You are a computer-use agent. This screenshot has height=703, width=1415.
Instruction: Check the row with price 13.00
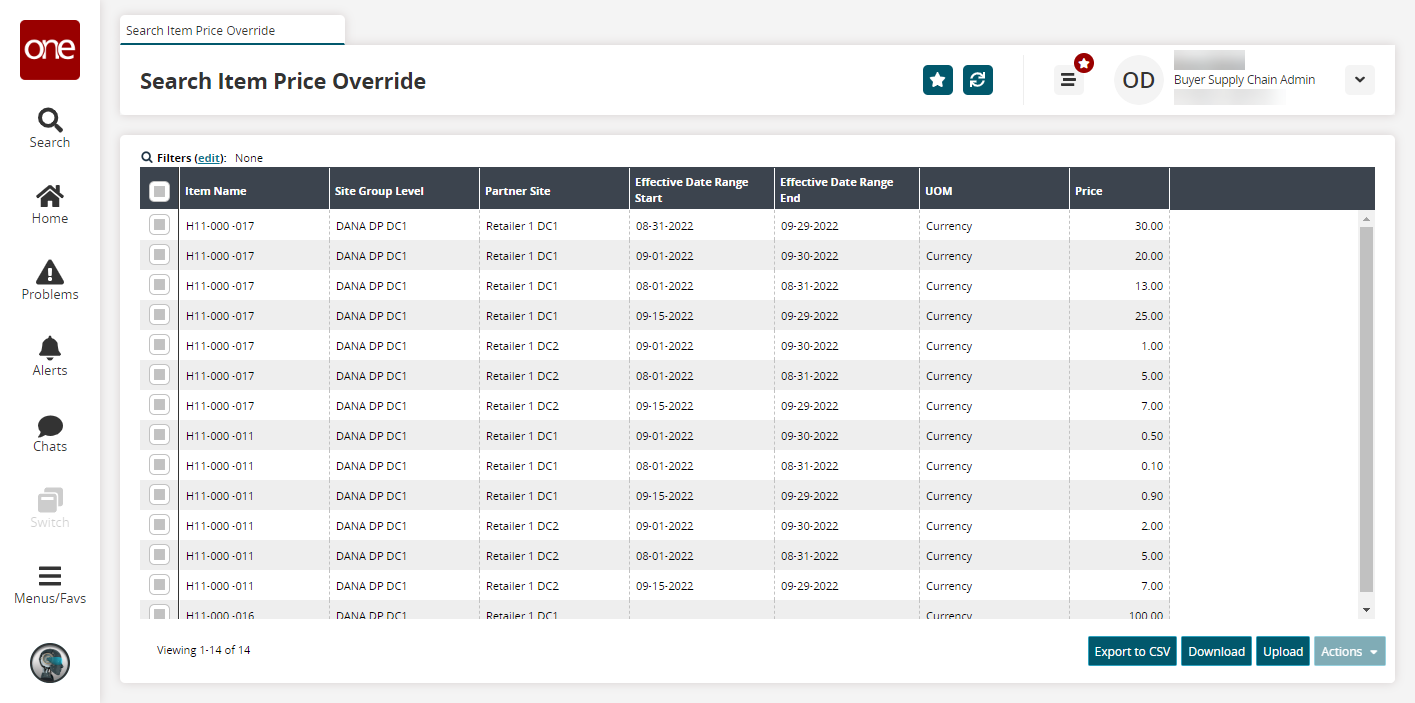click(x=159, y=285)
